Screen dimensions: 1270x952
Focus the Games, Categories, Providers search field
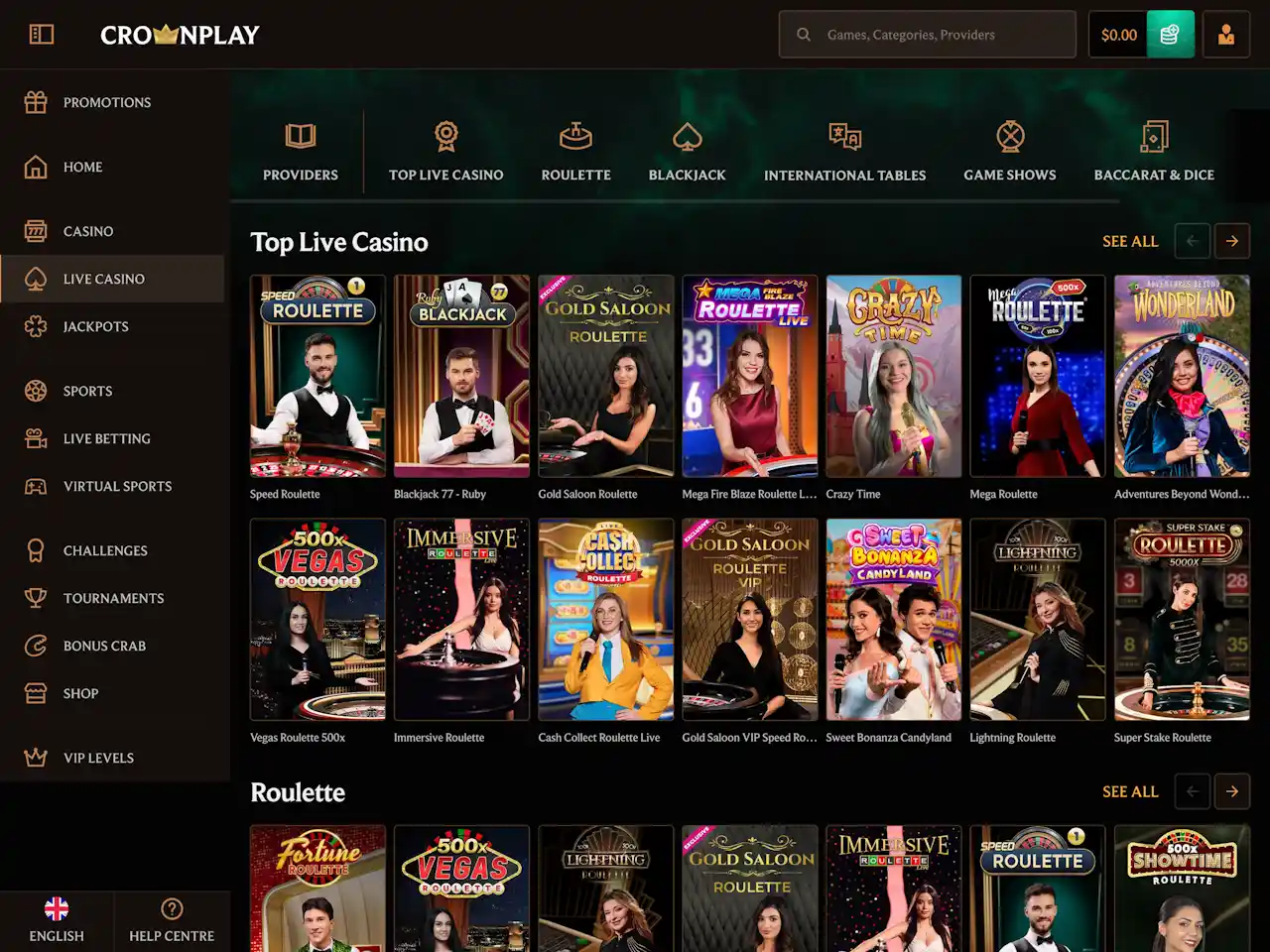click(x=943, y=35)
